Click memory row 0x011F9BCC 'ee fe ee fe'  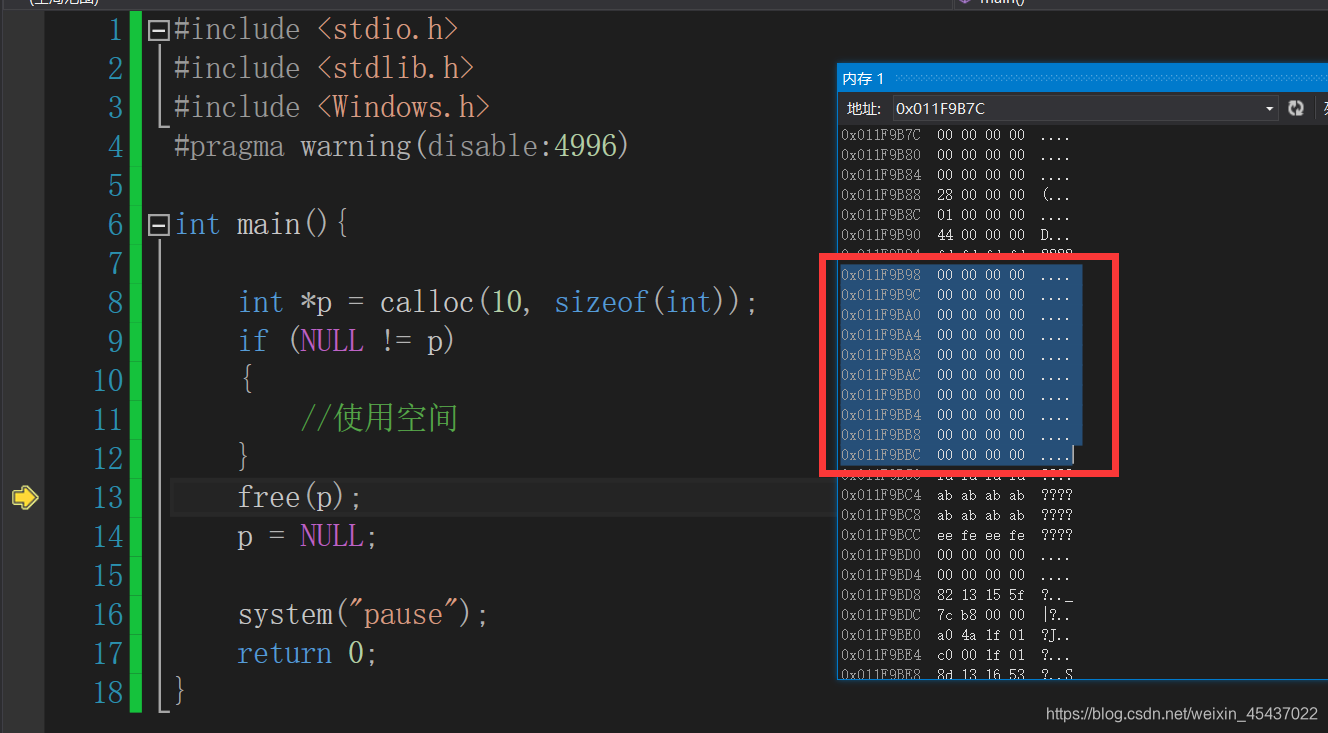click(x=955, y=535)
